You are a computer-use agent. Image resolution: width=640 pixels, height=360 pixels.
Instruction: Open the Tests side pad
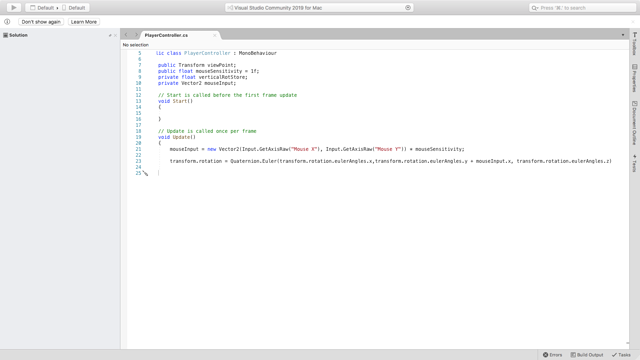point(634,163)
